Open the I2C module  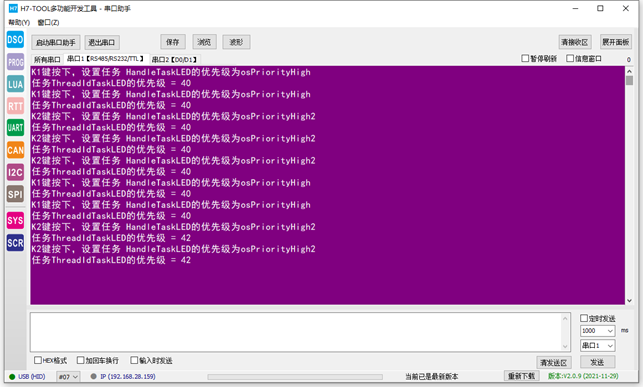15,172
